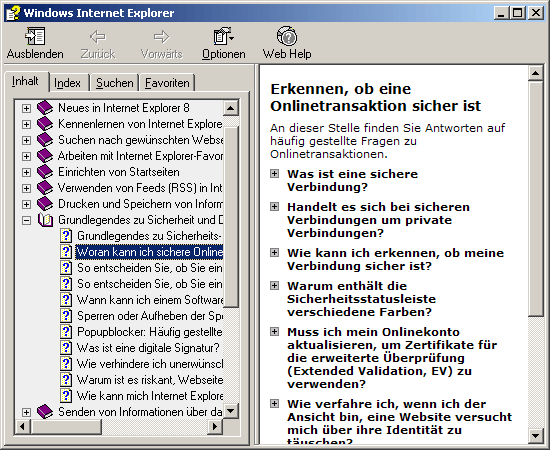Maximize the help window
550x450 pixels.
click(x=517, y=13)
